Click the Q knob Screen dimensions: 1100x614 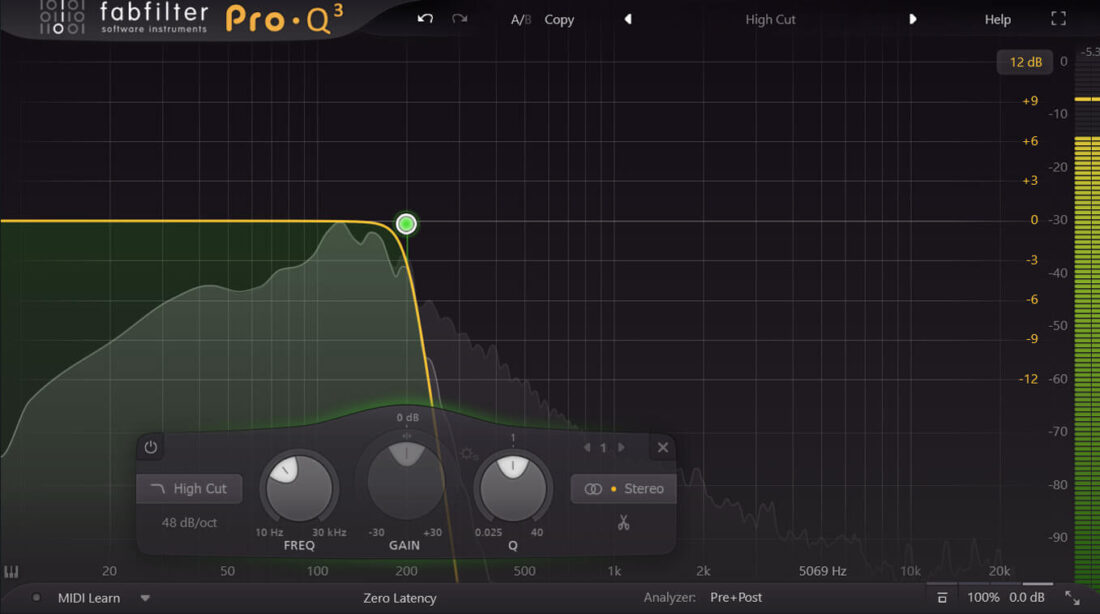(513, 488)
